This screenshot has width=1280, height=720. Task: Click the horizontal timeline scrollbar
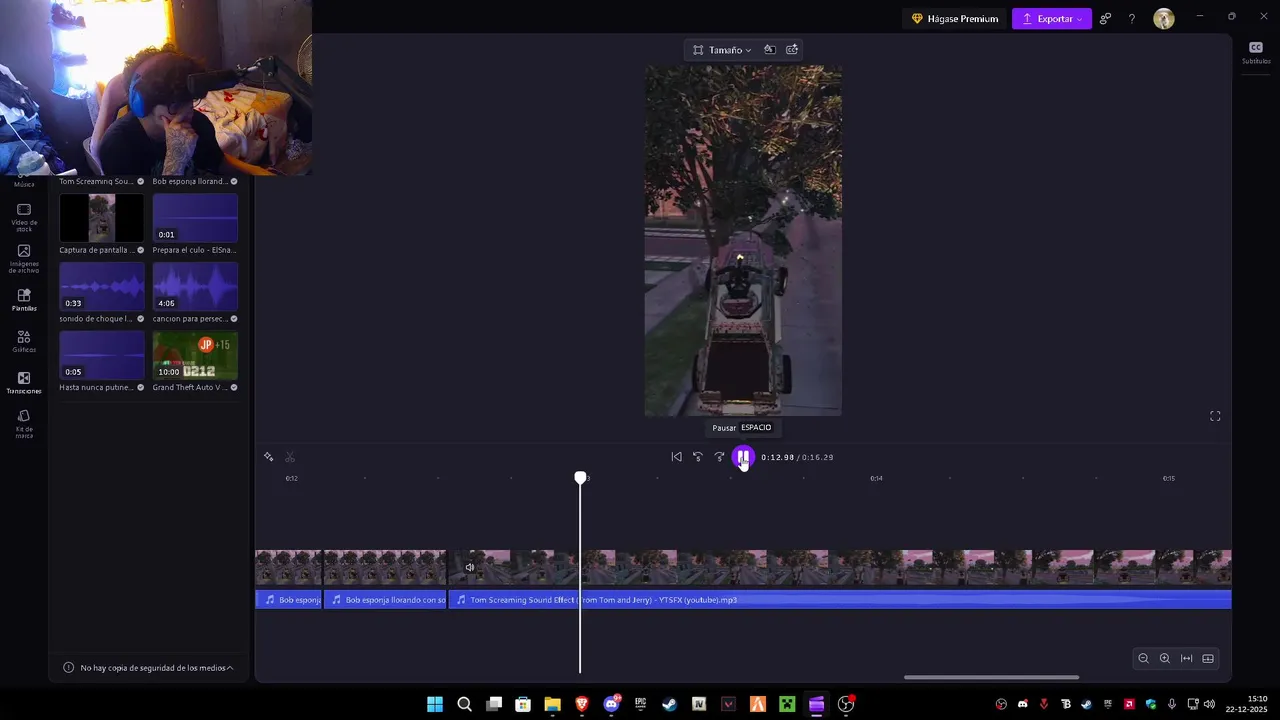(x=991, y=677)
